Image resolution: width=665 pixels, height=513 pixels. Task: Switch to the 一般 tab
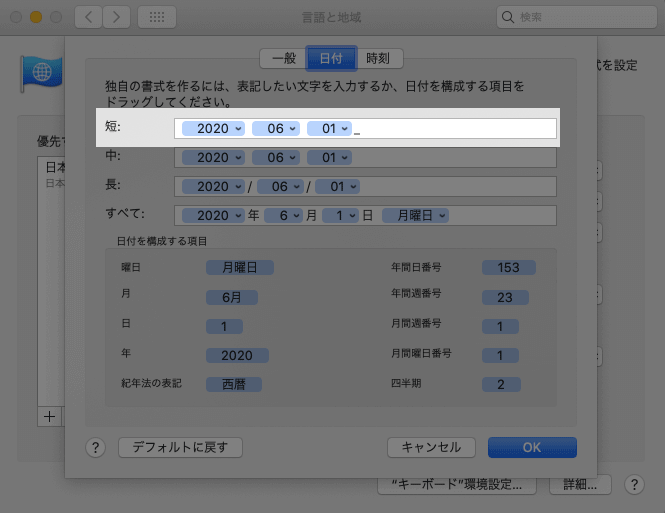pyautogui.click(x=282, y=58)
